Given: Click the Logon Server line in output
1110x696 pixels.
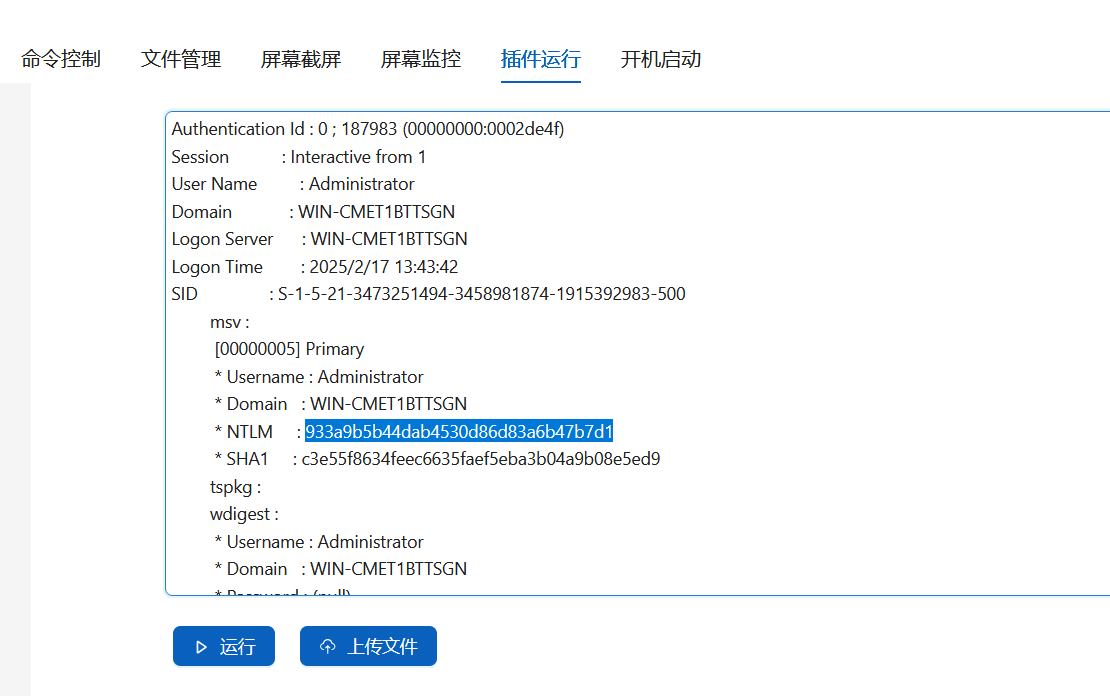Looking at the screenshot, I should point(319,239).
